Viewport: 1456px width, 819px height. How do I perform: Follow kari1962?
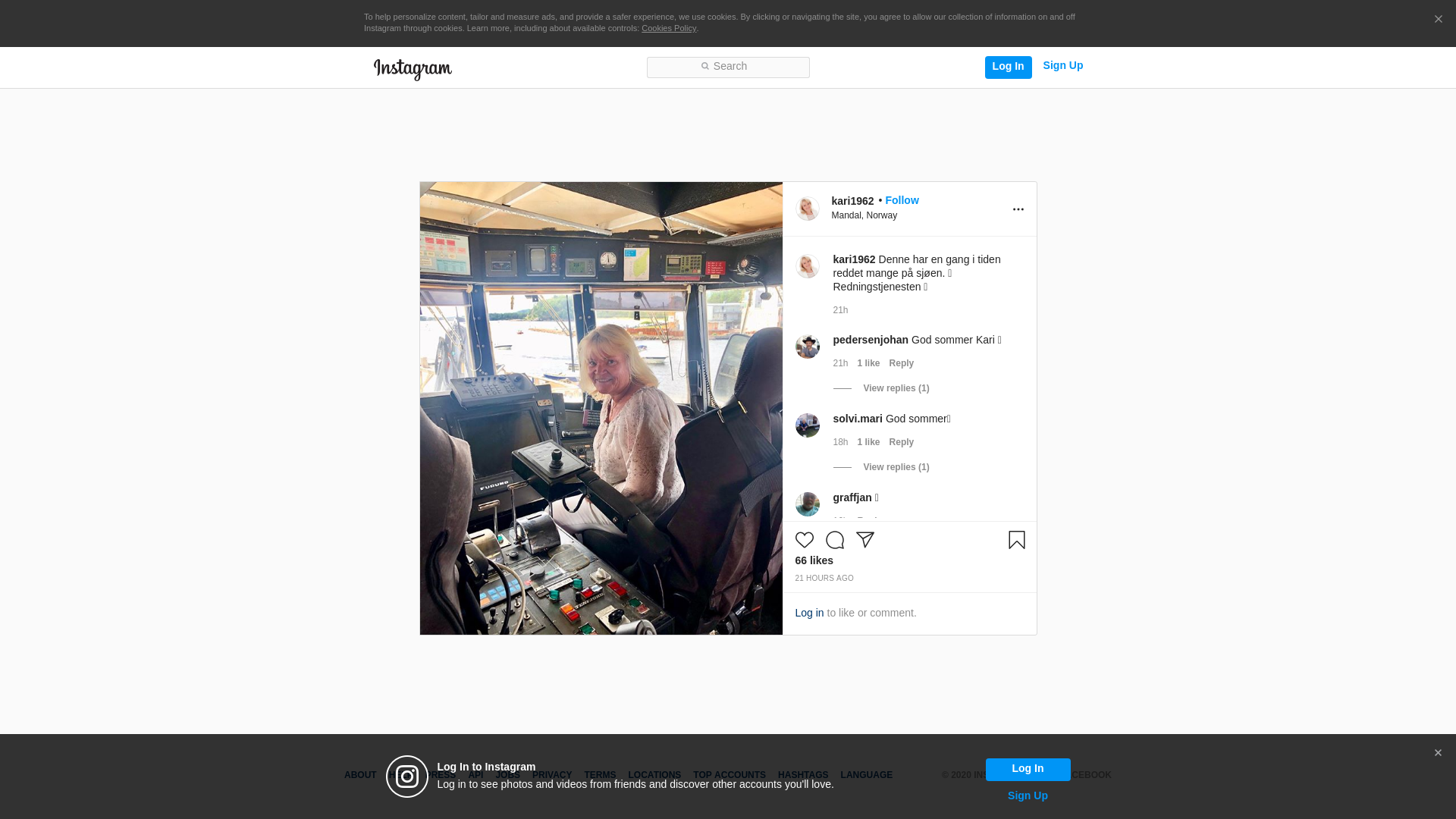(x=902, y=200)
